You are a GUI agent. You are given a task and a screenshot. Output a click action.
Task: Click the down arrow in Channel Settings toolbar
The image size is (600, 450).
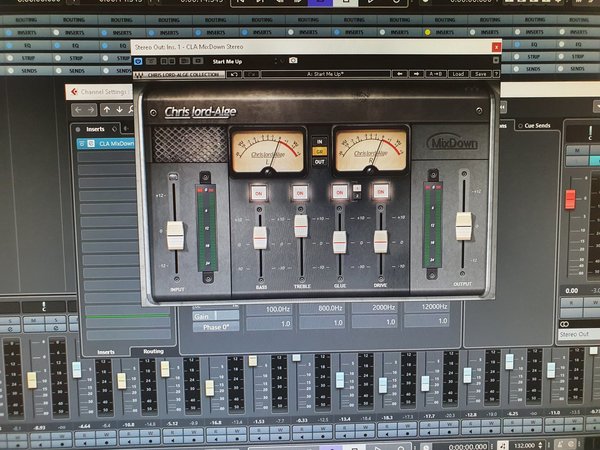(120, 110)
